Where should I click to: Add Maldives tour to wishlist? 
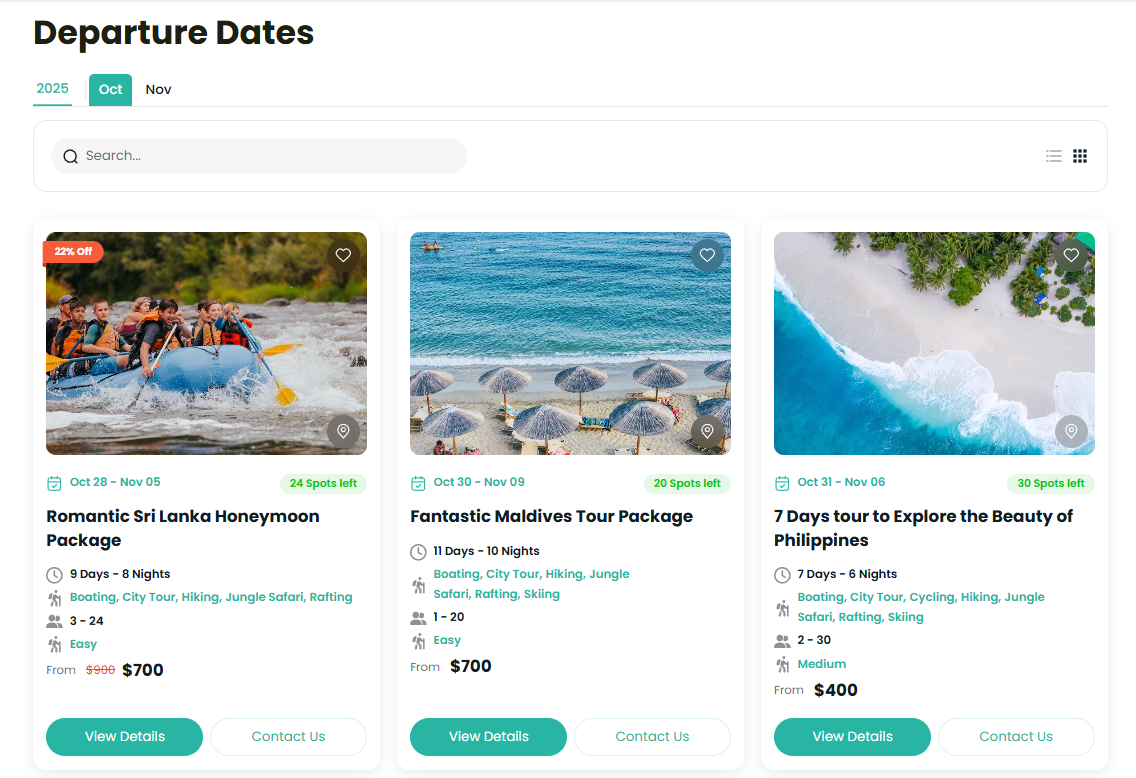pyautogui.click(x=707, y=255)
